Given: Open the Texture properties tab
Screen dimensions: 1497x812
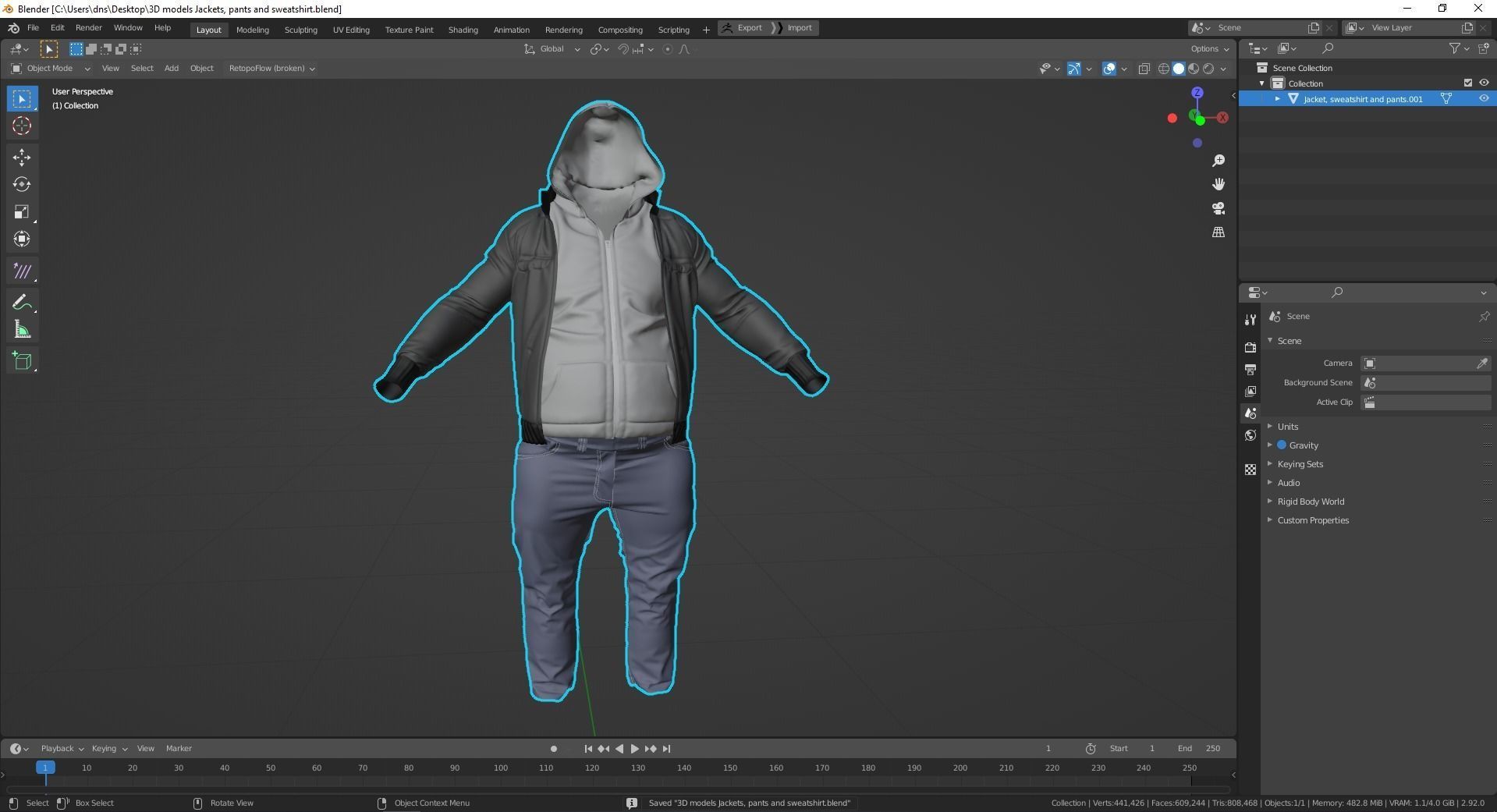Looking at the screenshot, I should pyautogui.click(x=1250, y=470).
